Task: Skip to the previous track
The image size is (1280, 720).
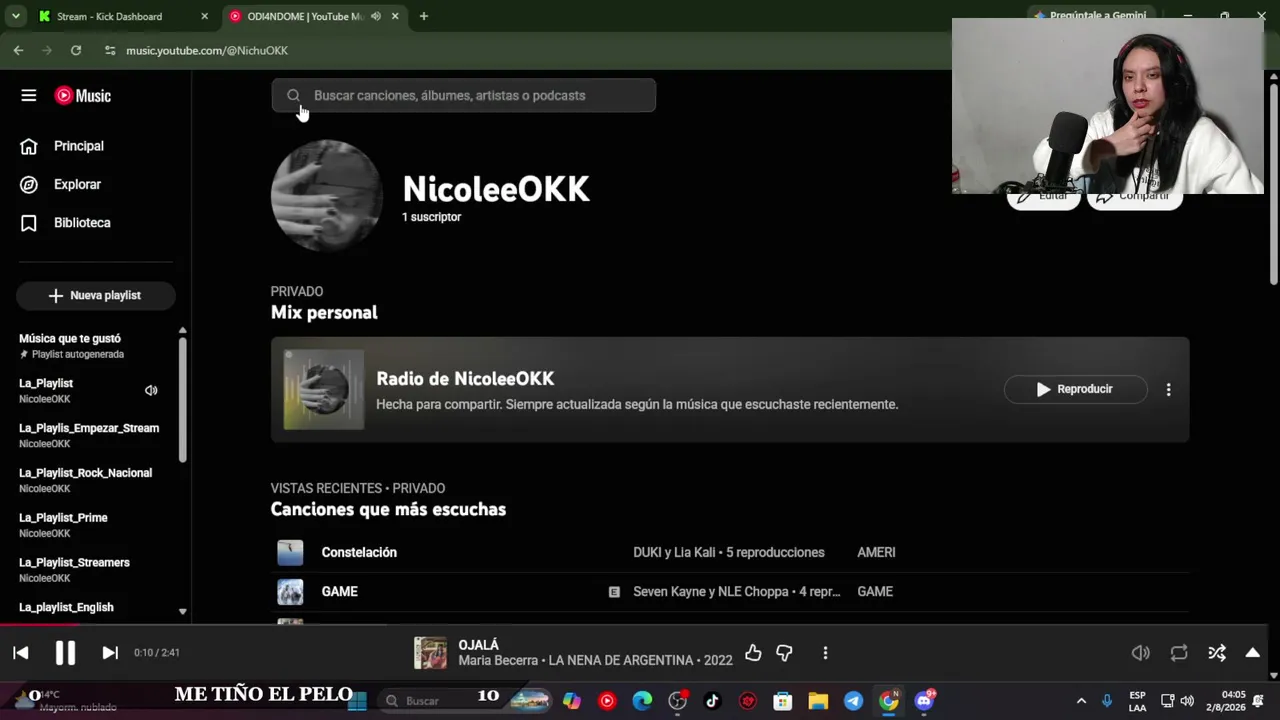Action: coord(21,653)
